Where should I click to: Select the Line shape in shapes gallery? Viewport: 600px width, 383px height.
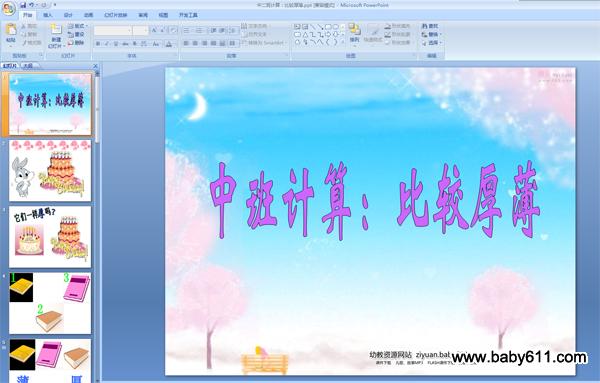click(x=313, y=27)
